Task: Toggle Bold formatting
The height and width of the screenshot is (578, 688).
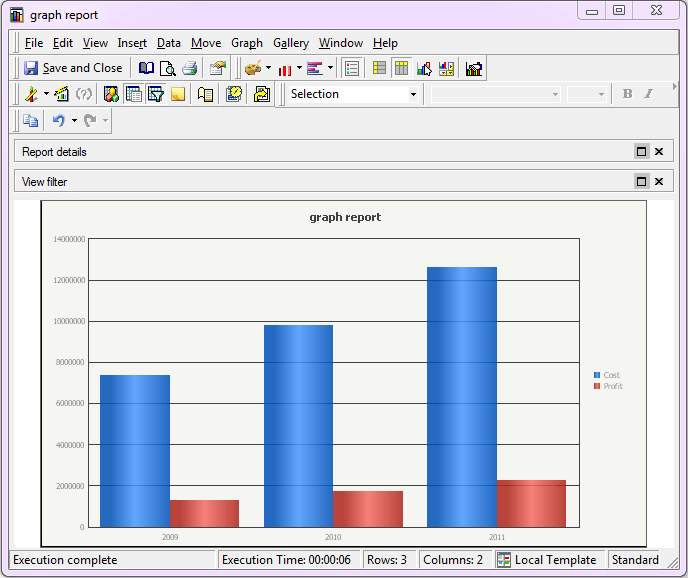Action: coord(627,93)
